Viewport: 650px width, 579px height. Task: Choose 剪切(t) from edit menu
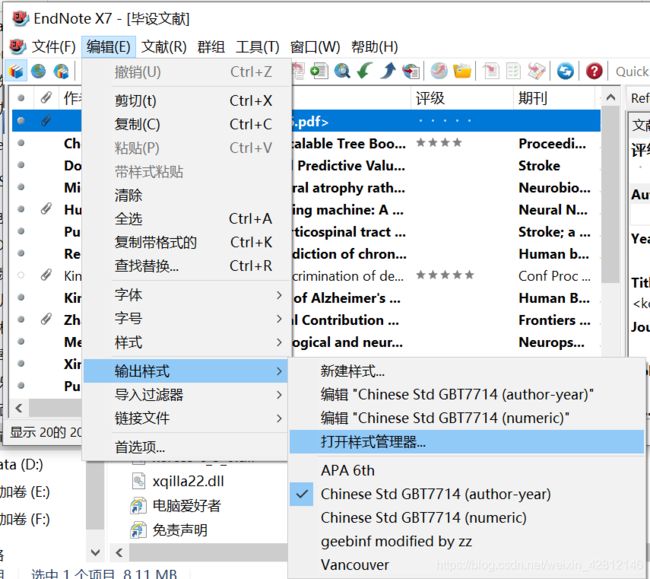tap(186, 101)
